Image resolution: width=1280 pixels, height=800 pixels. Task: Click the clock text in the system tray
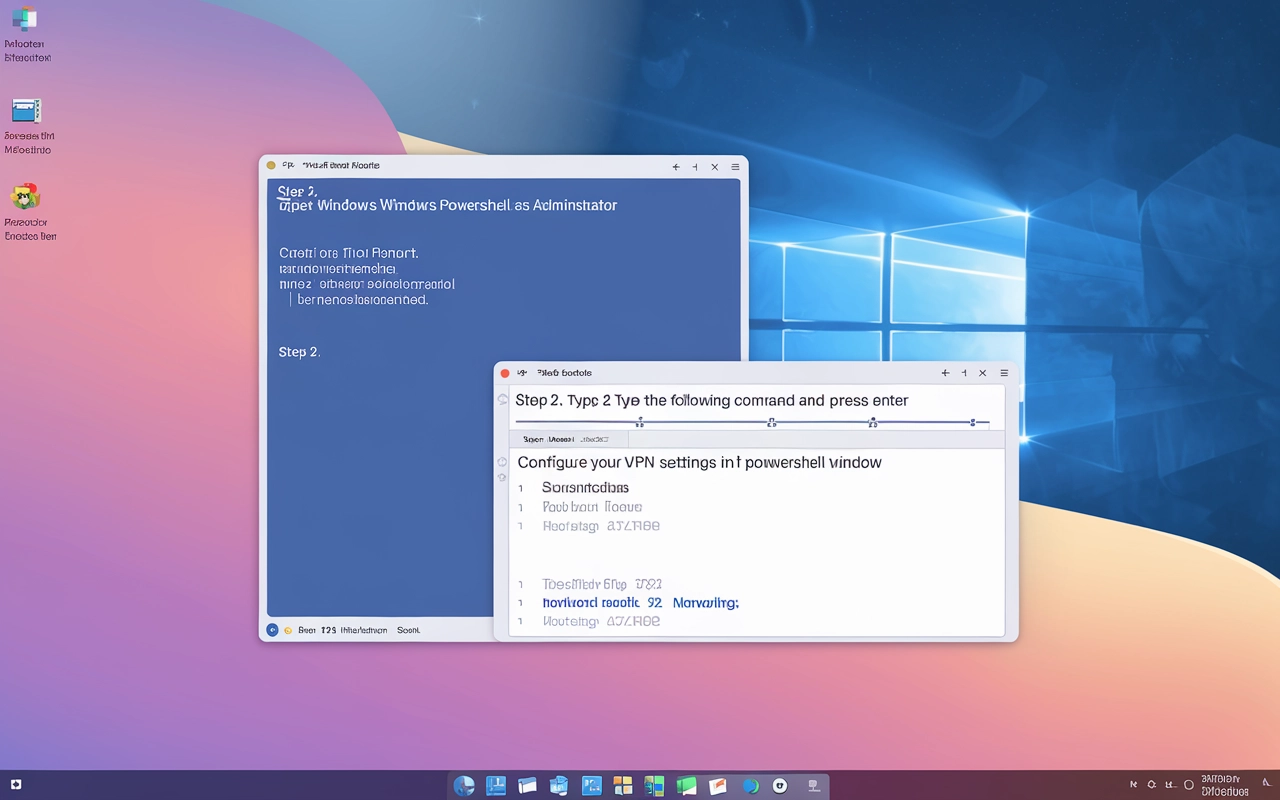[1223, 785]
